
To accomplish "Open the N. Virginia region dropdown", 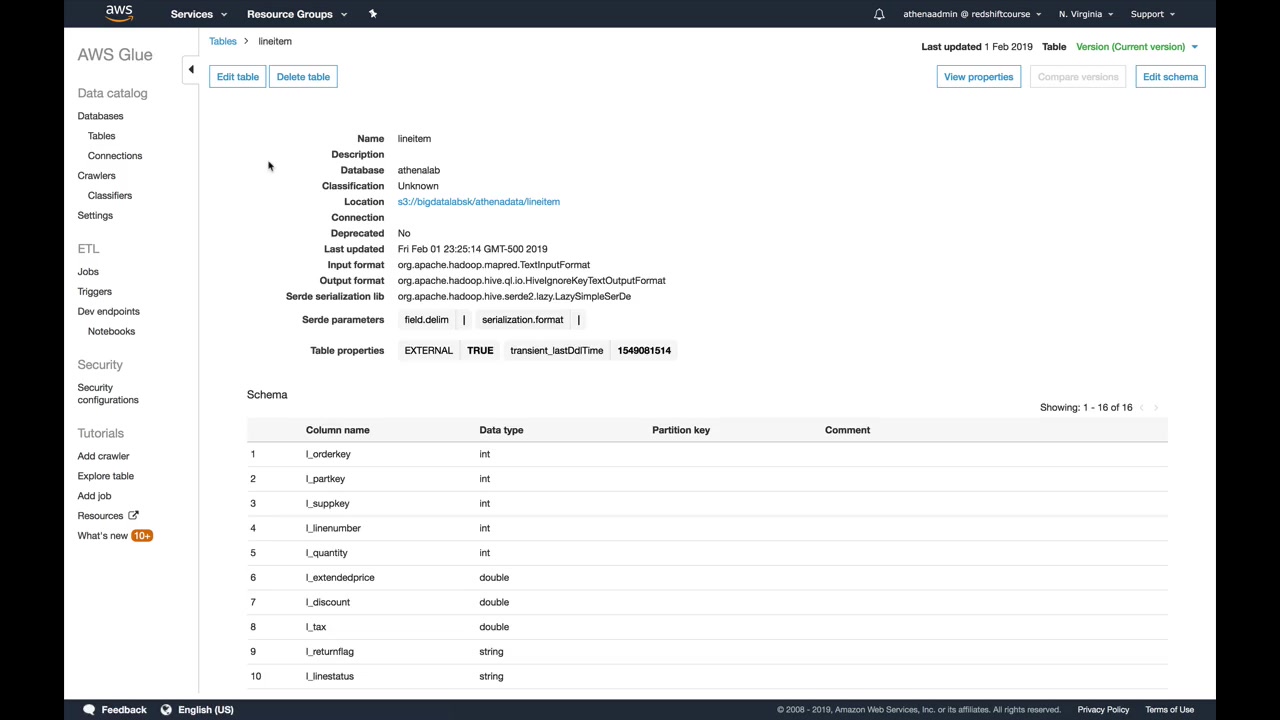I will [x=1086, y=14].
